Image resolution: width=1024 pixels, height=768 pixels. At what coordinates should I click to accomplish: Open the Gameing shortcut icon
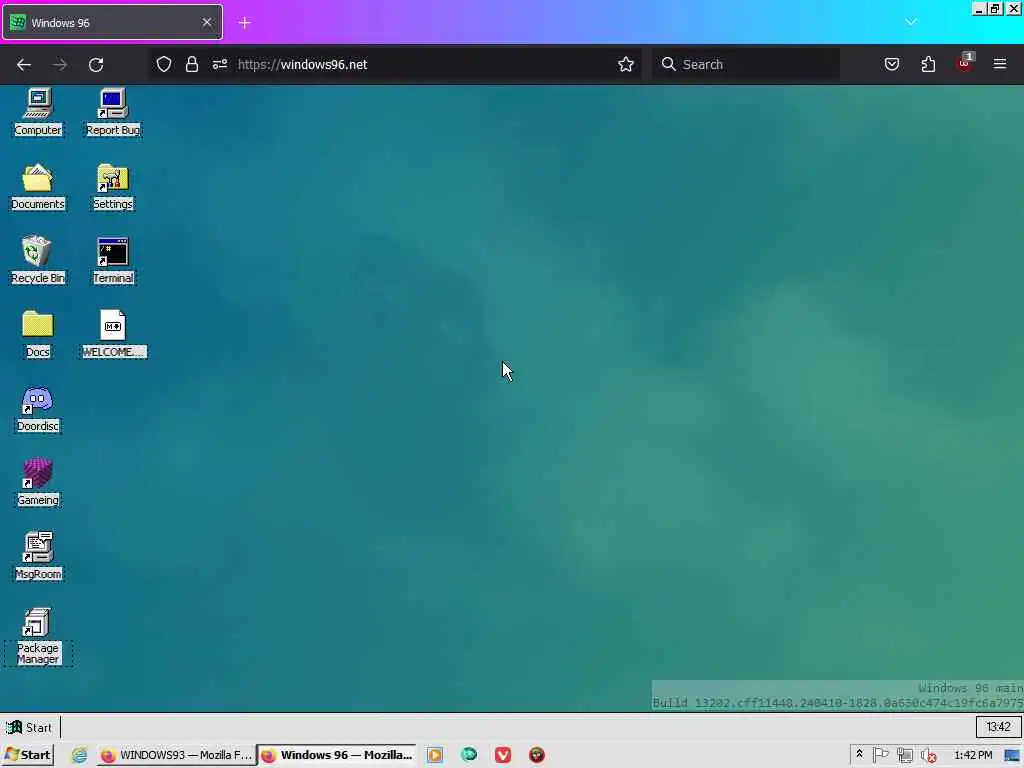click(x=38, y=482)
